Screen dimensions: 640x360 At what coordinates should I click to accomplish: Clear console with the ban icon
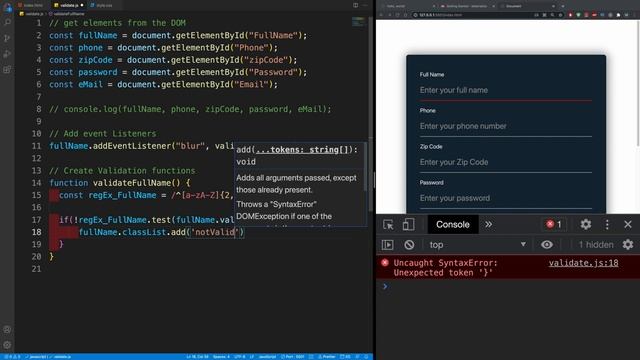point(409,244)
